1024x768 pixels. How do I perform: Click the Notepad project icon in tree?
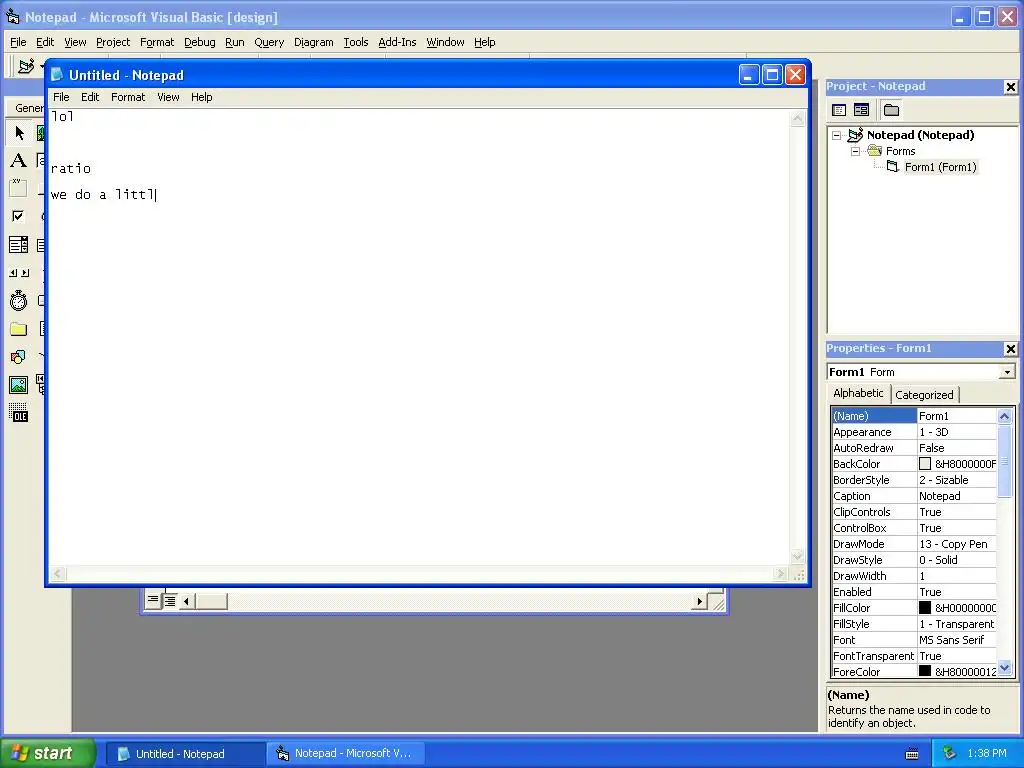[x=856, y=135]
